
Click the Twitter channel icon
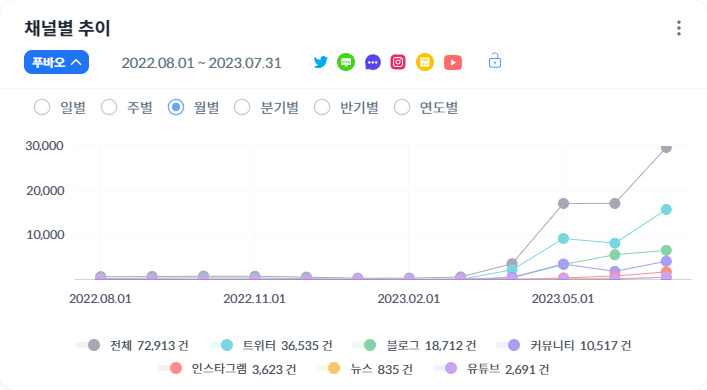(x=321, y=62)
